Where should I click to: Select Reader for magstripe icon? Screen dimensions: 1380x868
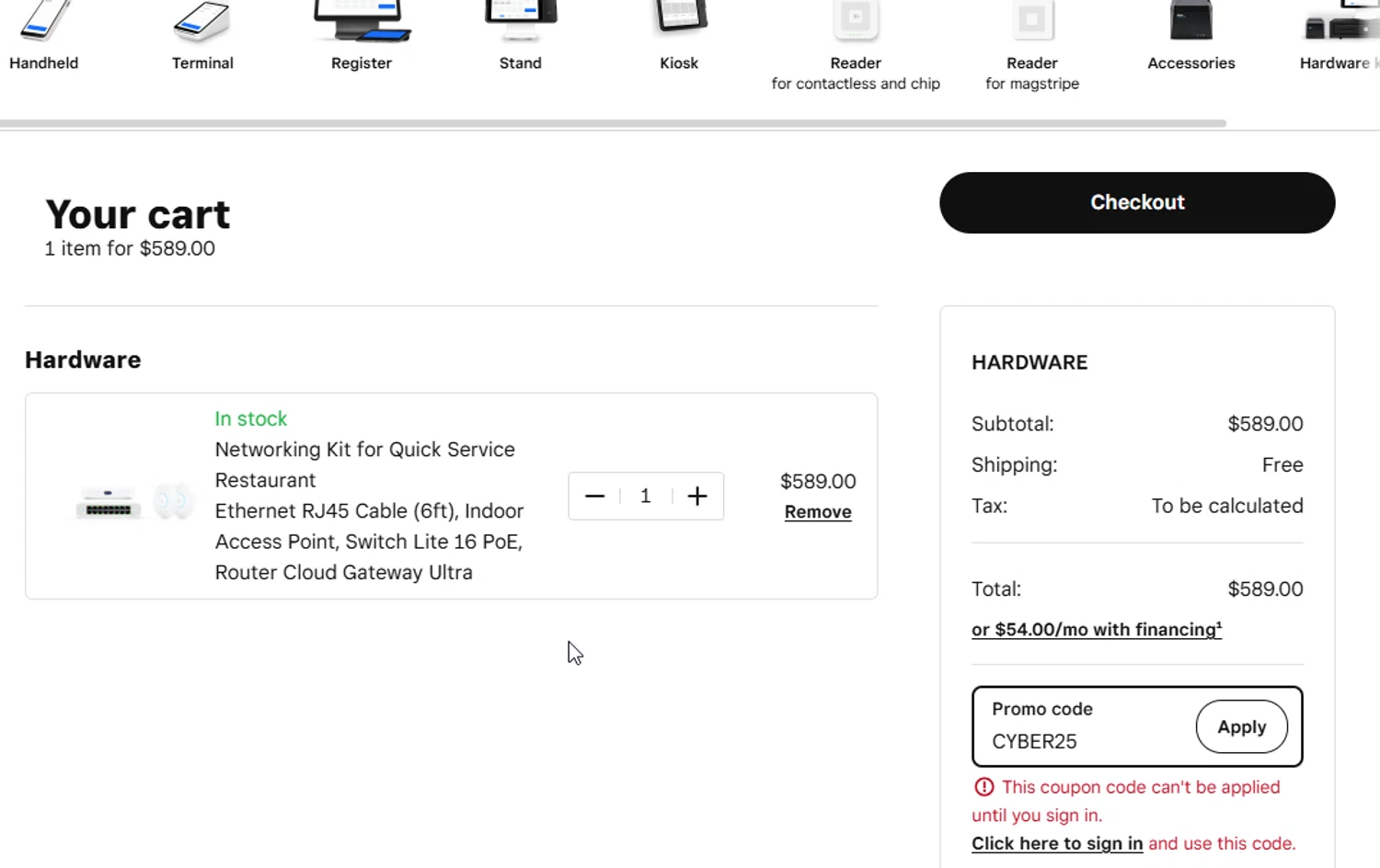click(x=1032, y=22)
